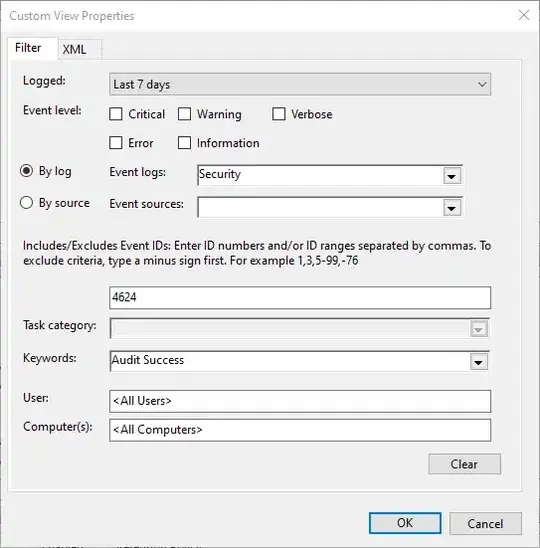Image resolution: width=540 pixels, height=548 pixels.
Task: Choose the By source radio option
Action: click(27, 203)
